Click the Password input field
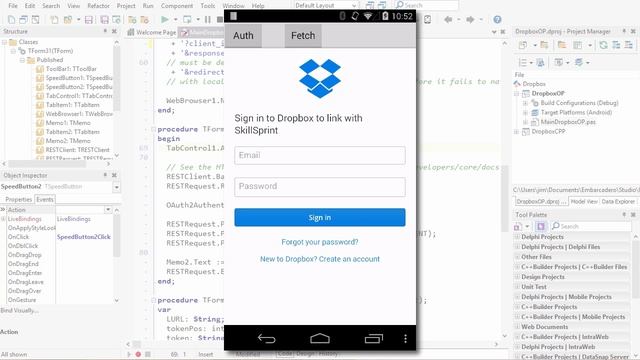 [320, 187]
